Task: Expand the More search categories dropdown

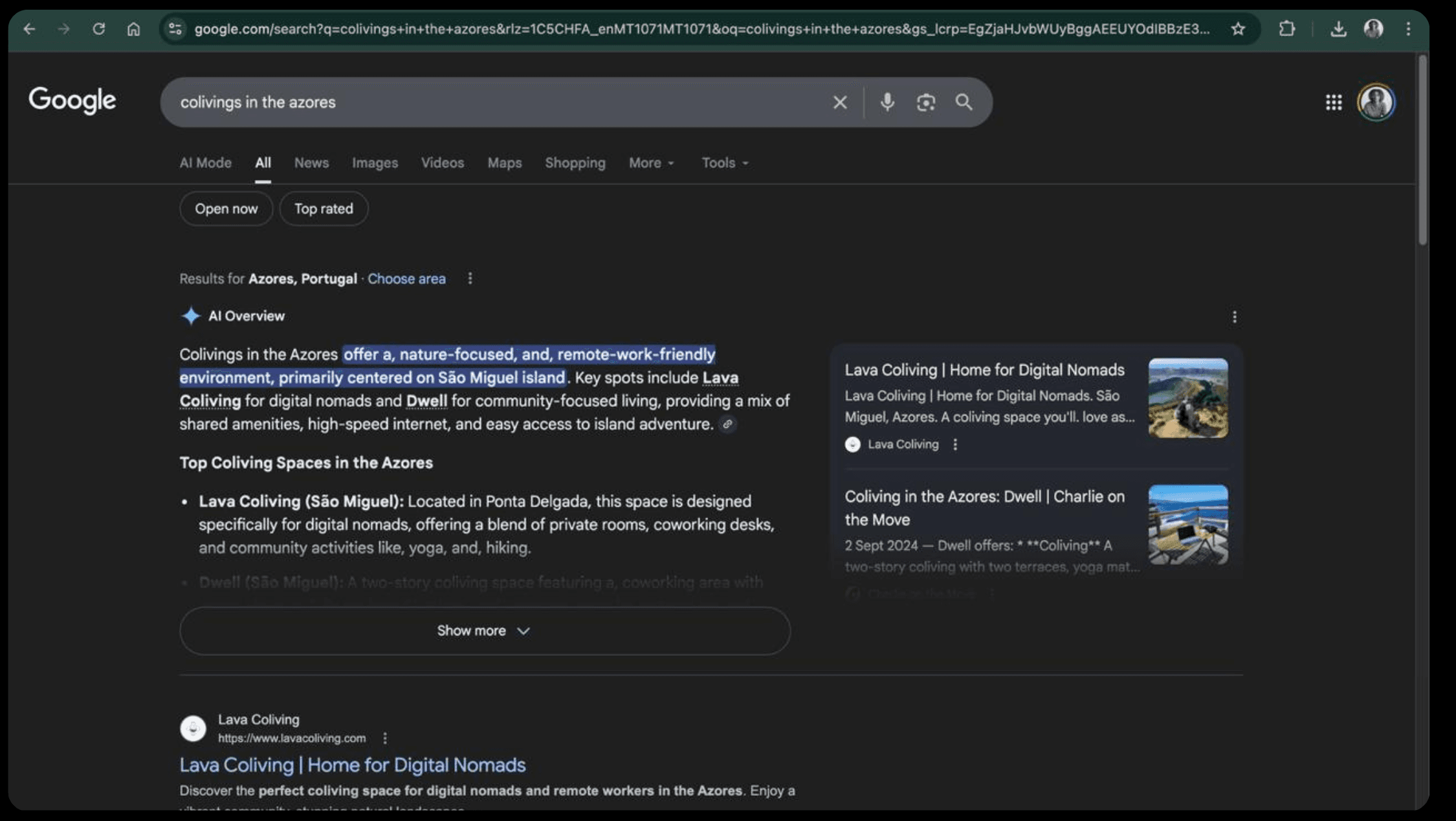Action: (x=651, y=163)
